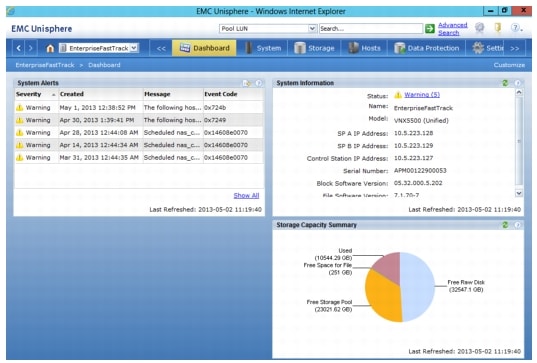537x363 pixels.
Task: Go back with the left navigation arrow
Action: click(19, 48)
